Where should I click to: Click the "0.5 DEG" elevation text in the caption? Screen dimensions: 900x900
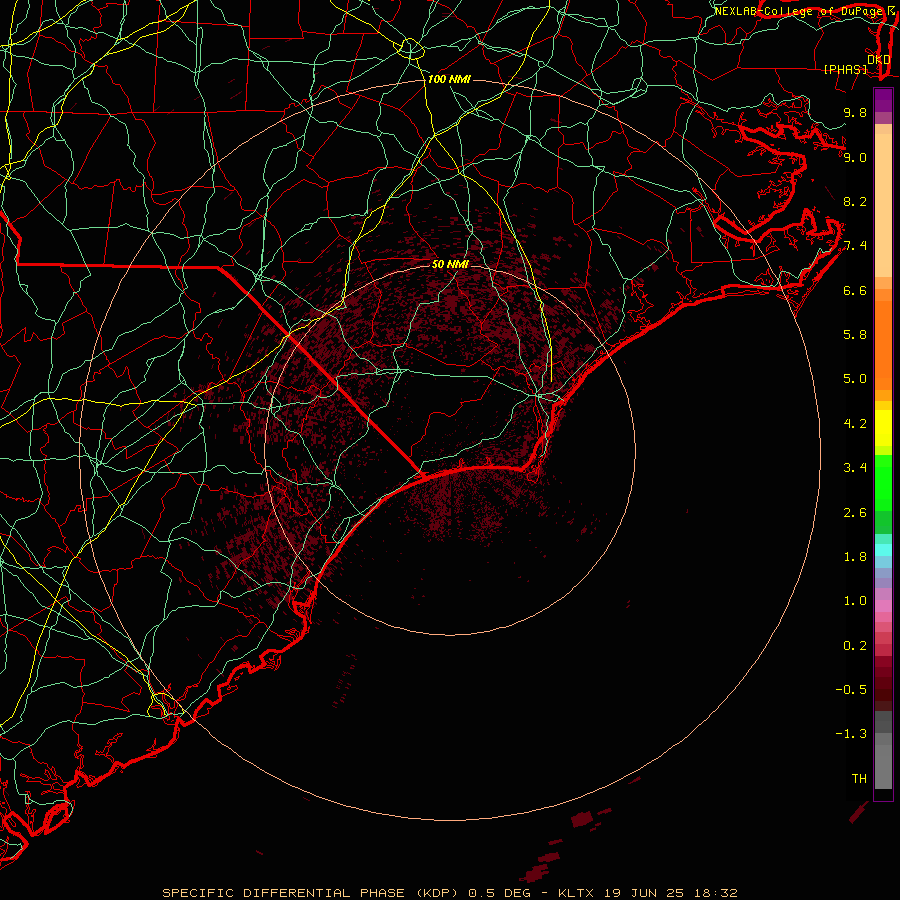click(x=499, y=893)
